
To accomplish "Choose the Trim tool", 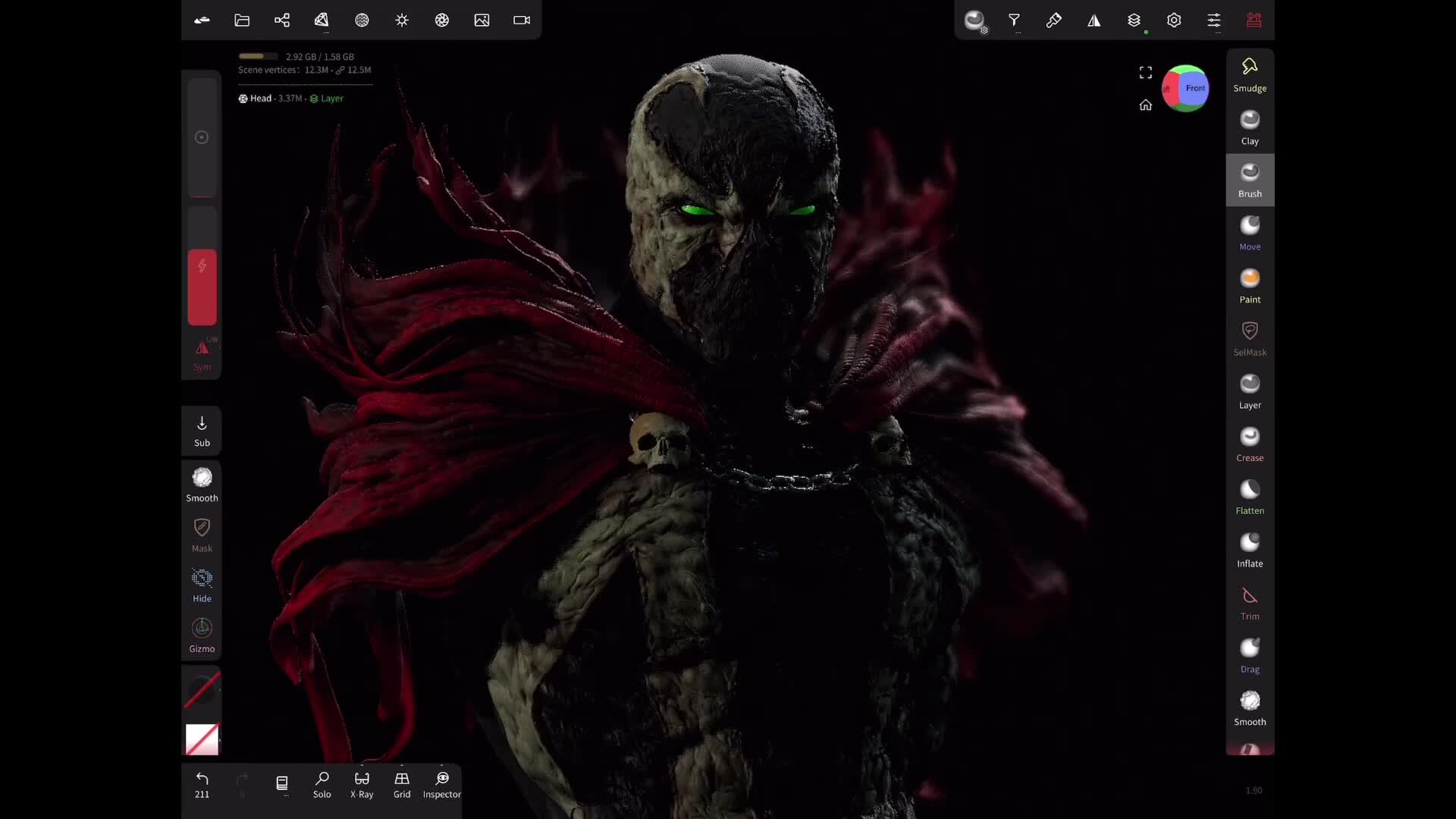I will 1249,601.
